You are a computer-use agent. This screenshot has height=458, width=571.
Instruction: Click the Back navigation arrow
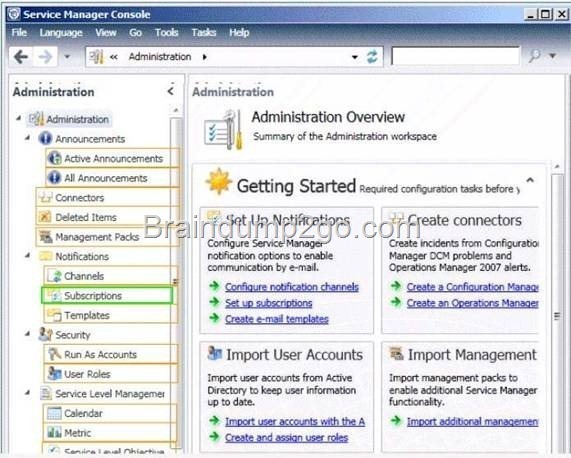click(x=21, y=57)
